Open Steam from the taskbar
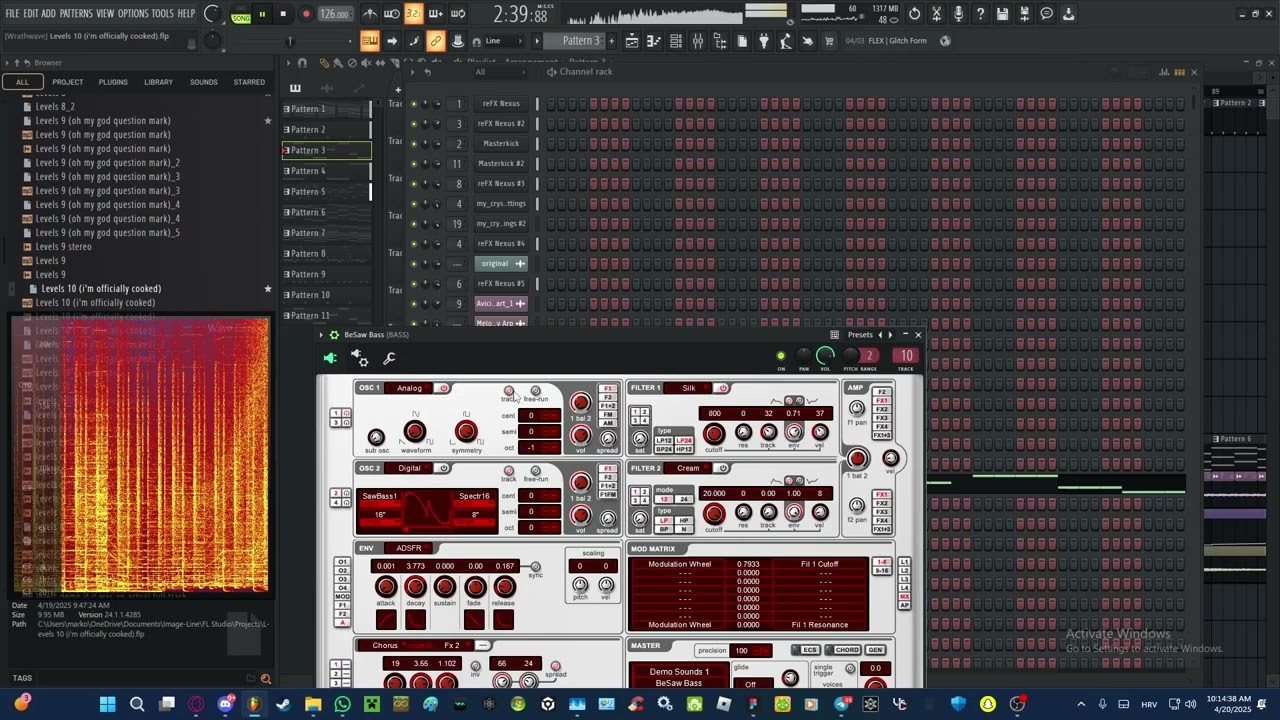Image resolution: width=1280 pixels, height=720 pixels. click(x=283, y=704)
